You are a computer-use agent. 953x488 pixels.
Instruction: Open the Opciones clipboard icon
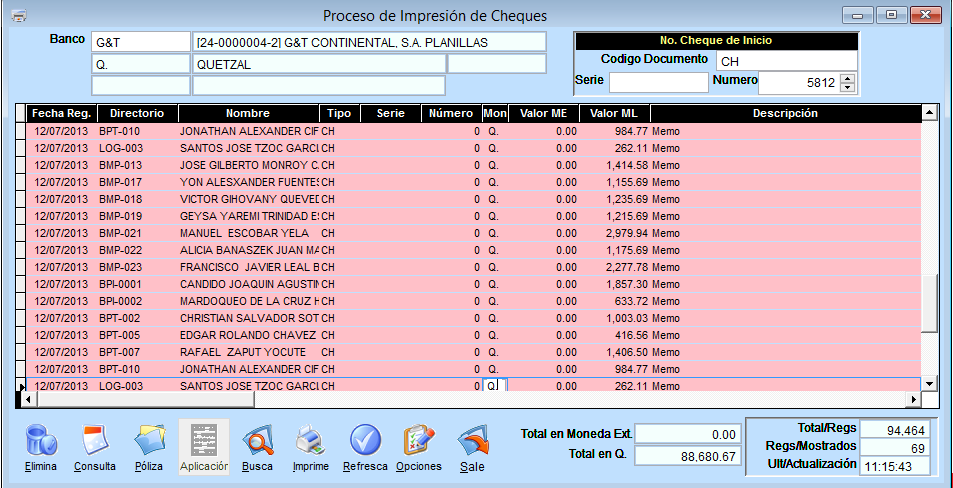click(418, 441)
